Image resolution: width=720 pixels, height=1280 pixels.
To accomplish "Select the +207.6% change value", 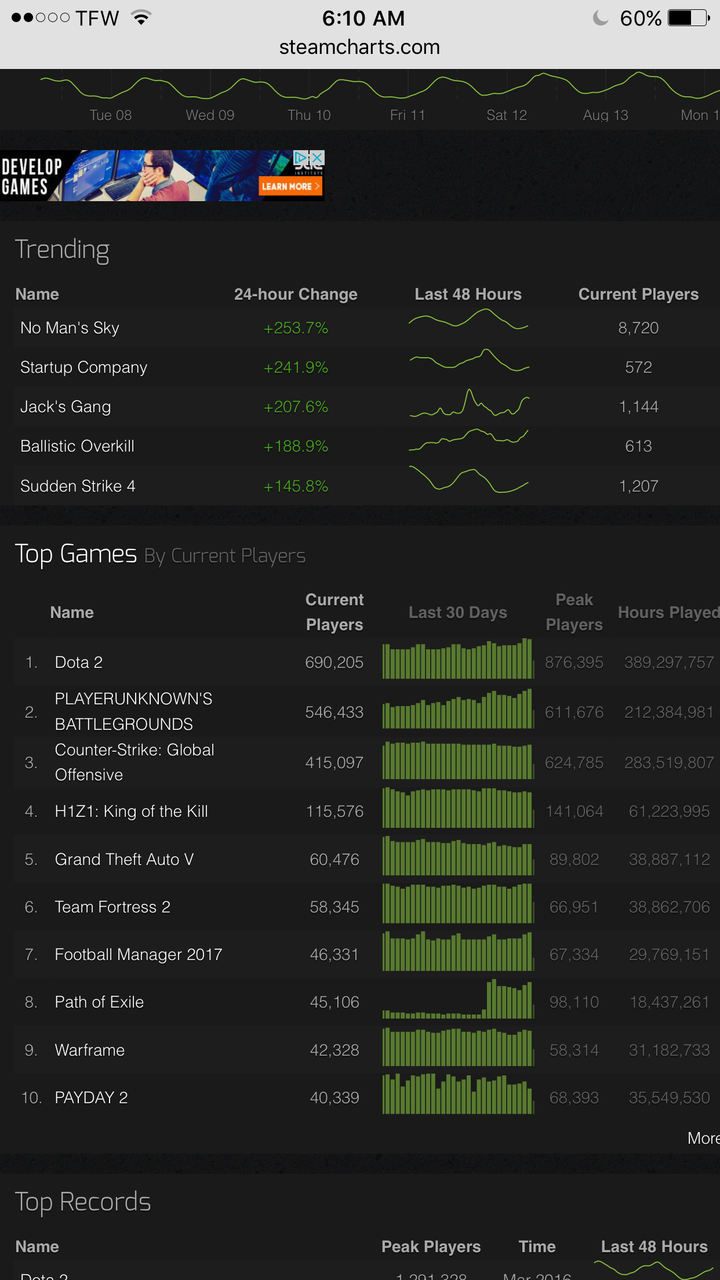I will pos(296,407).
